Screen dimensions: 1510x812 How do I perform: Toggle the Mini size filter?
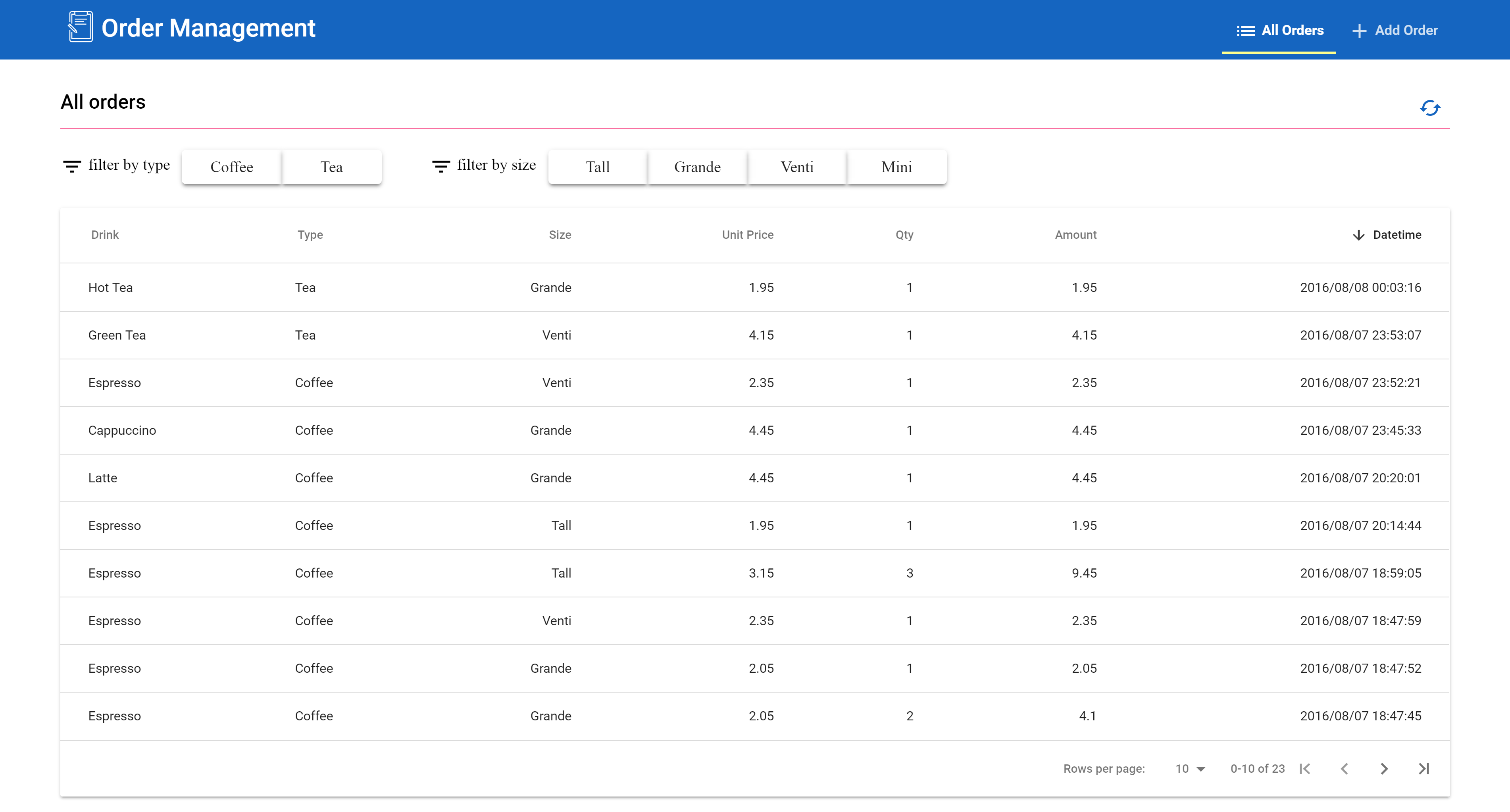(x=896, y=167)
